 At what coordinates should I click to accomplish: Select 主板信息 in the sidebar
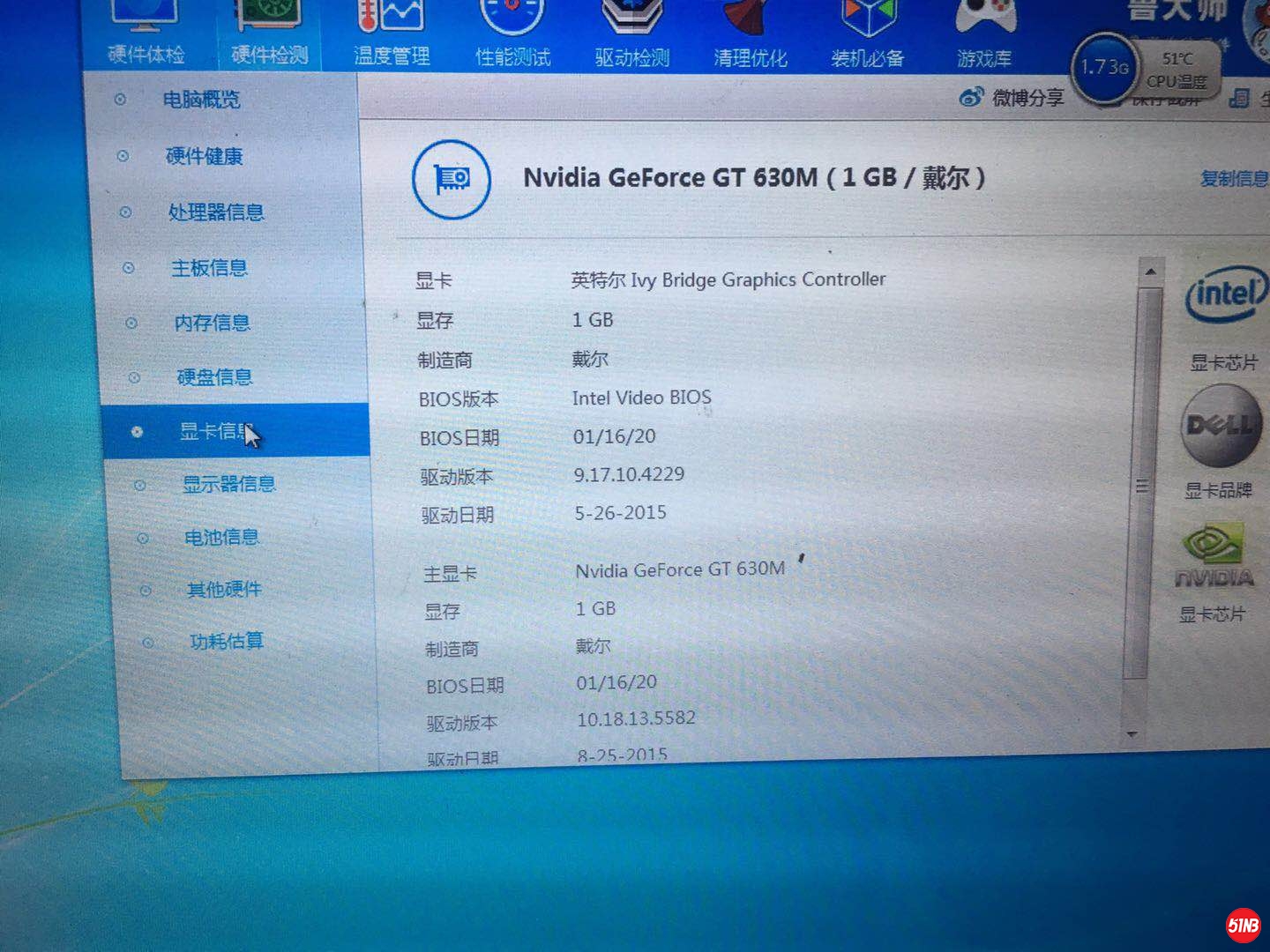[209, 267]
